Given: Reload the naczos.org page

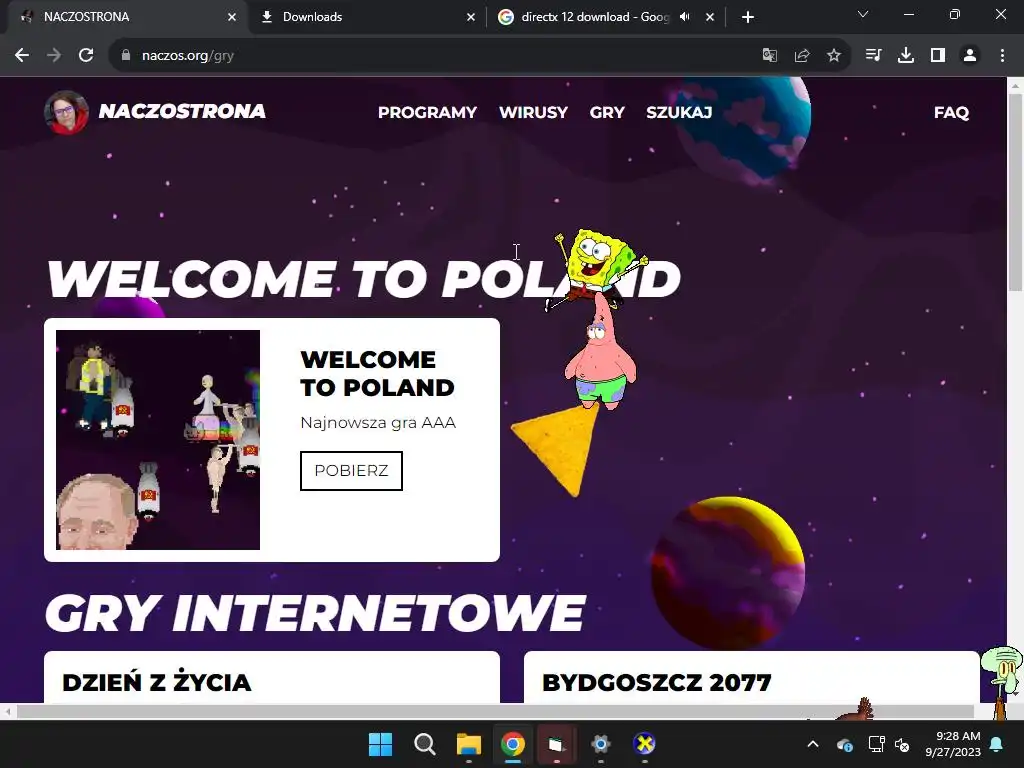Looking at the screenshot, I should [86, 56].
